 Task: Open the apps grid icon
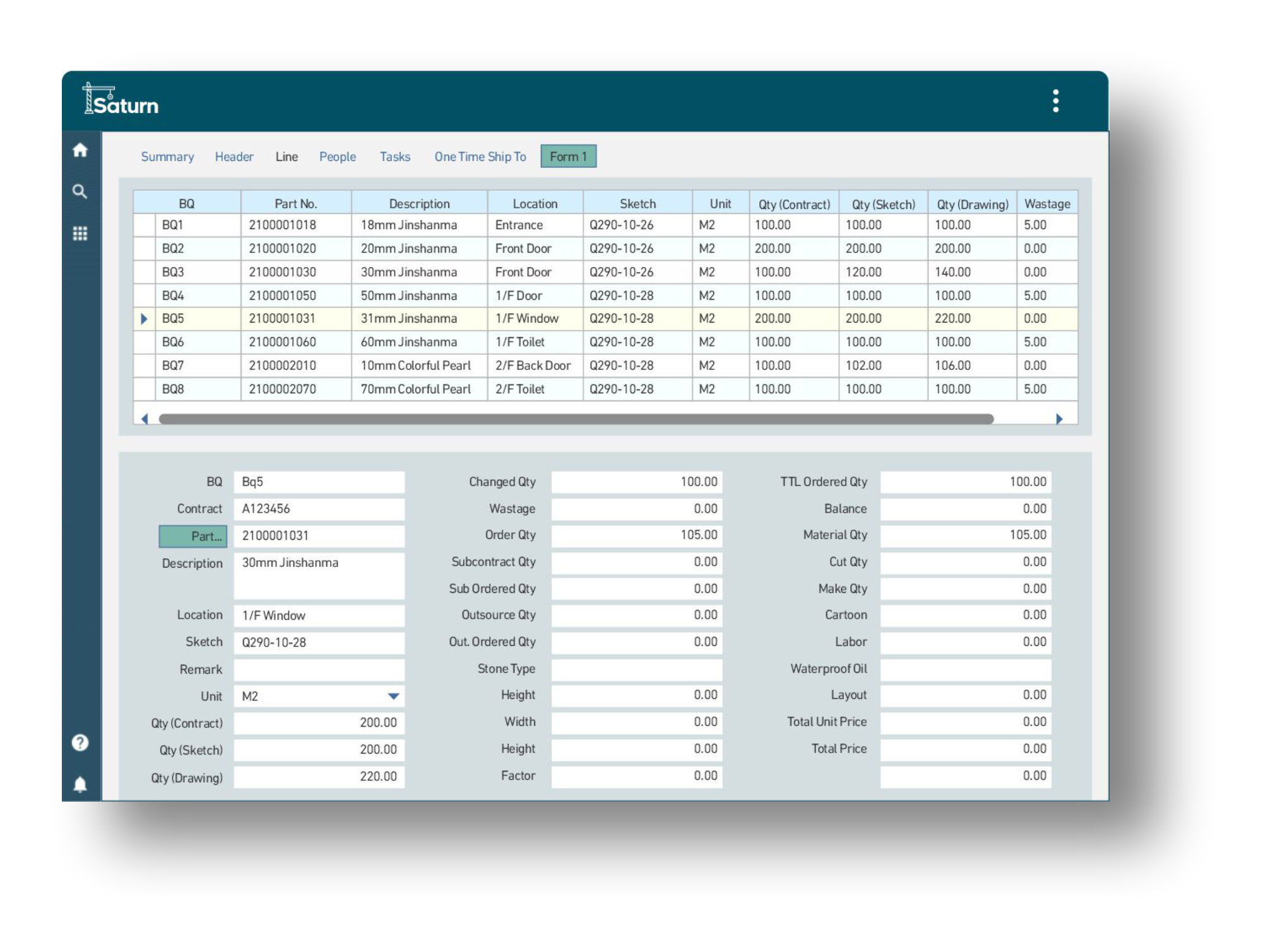80,234
